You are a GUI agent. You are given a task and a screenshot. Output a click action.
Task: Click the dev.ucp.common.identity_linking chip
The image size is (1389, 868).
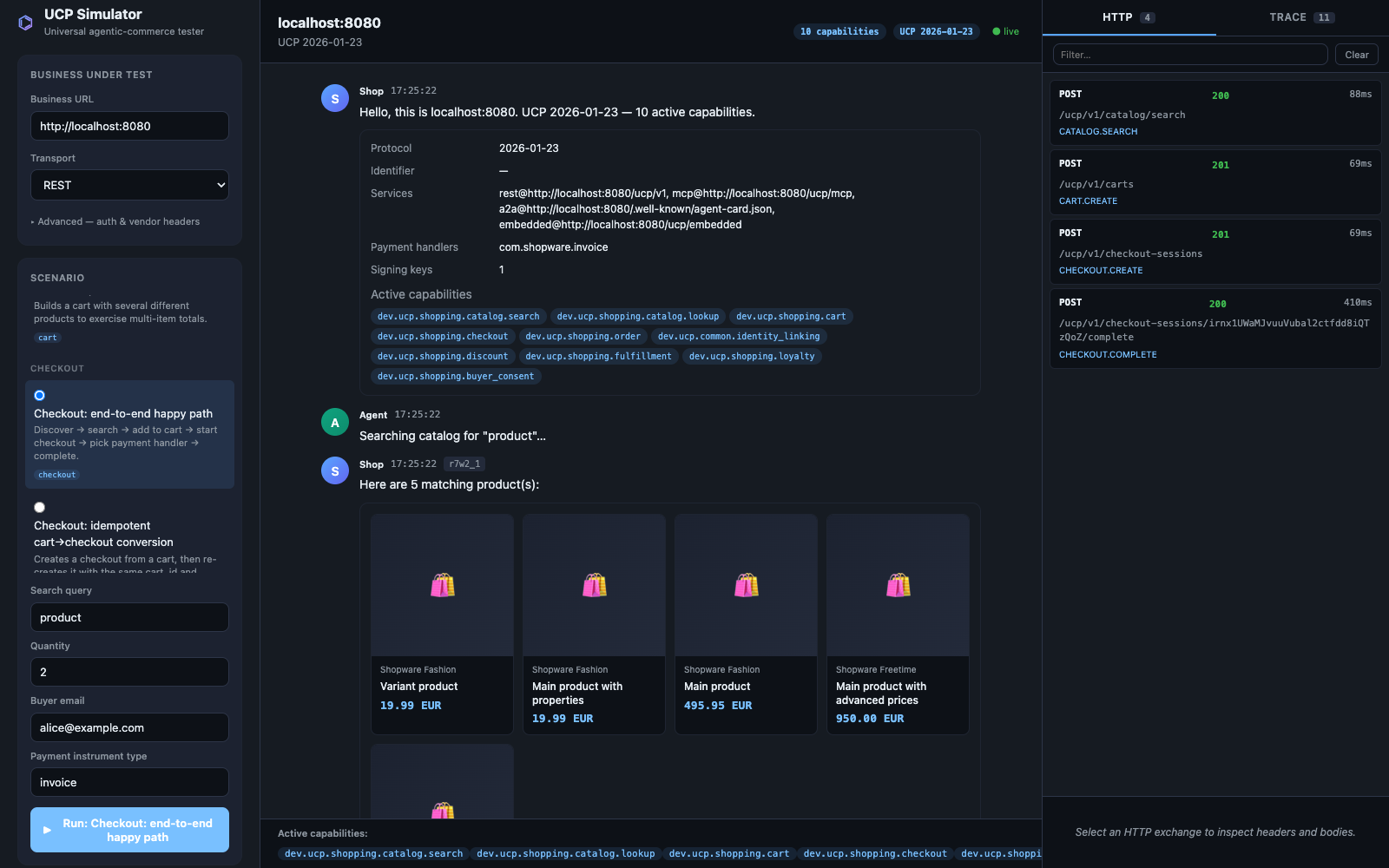pos(739,336)
